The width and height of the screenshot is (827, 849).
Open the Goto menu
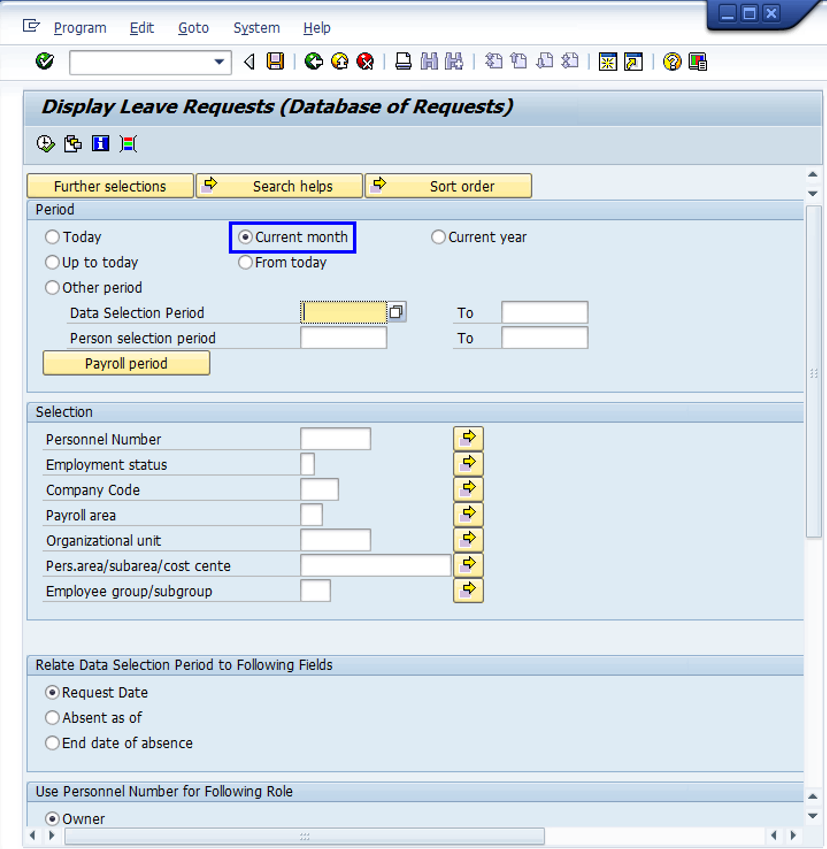(193, 28)
